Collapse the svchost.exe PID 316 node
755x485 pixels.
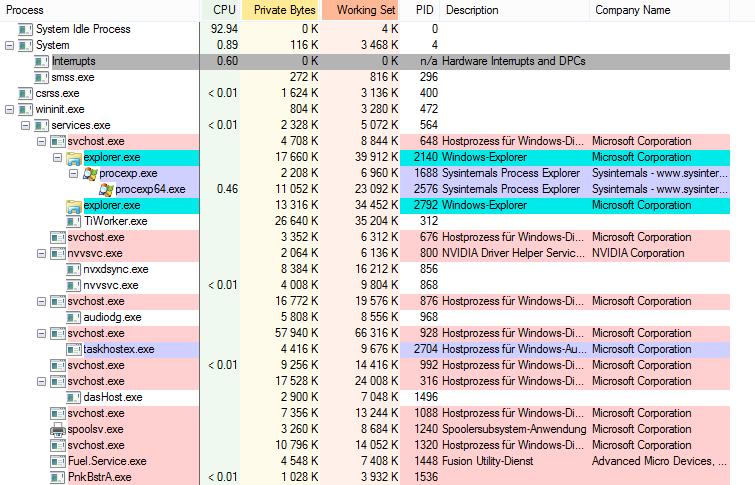(41, 381)
